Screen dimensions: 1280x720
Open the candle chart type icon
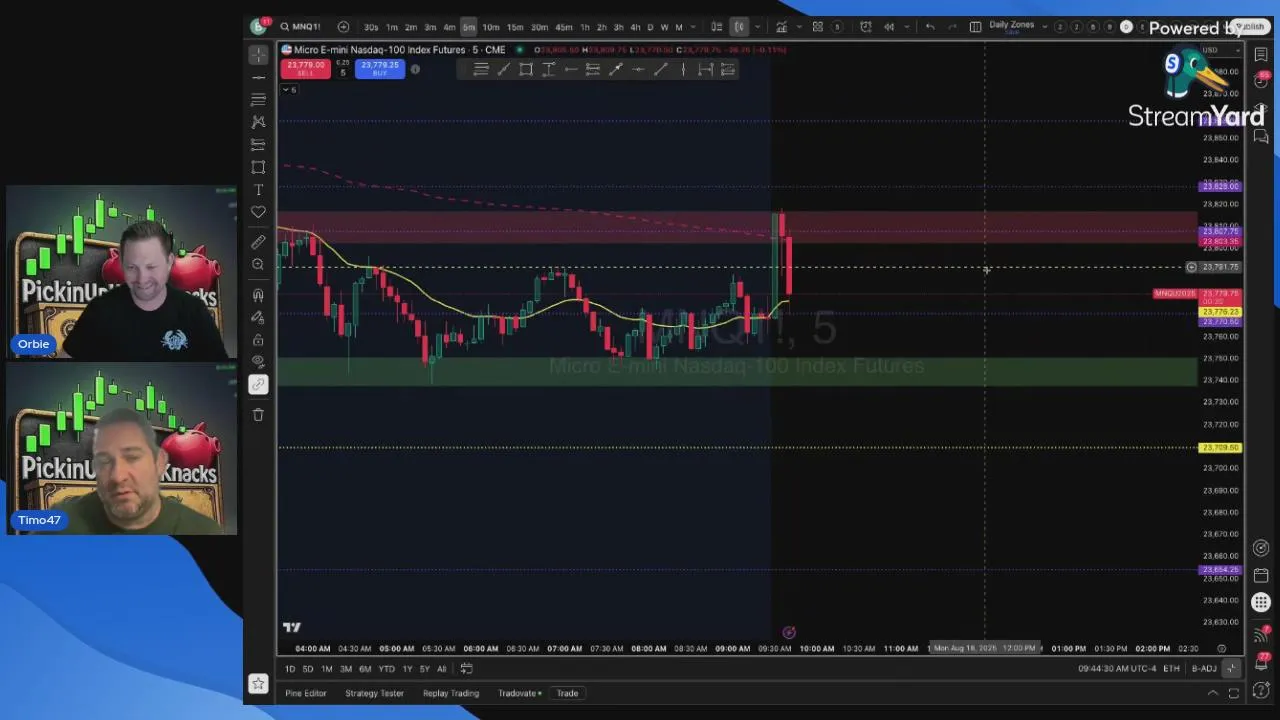pyautogui.click(x=739, y=27)
